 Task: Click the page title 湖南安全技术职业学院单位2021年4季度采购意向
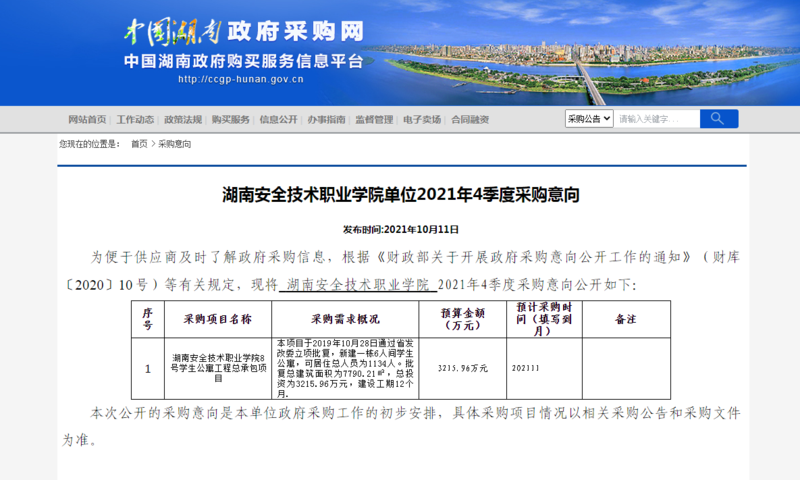[x=401, y=195]
